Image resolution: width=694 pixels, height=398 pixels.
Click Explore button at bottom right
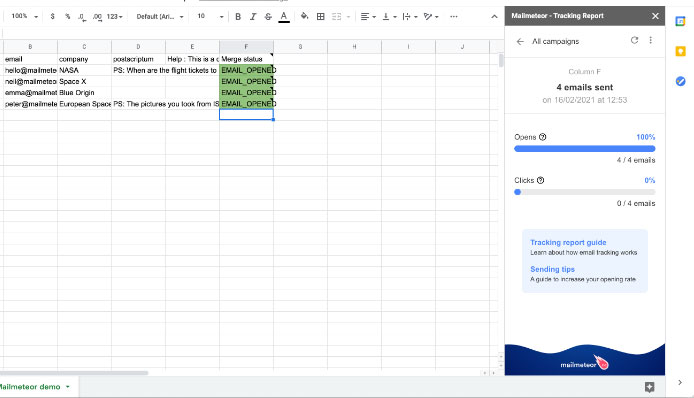click(x=649, y=387)
